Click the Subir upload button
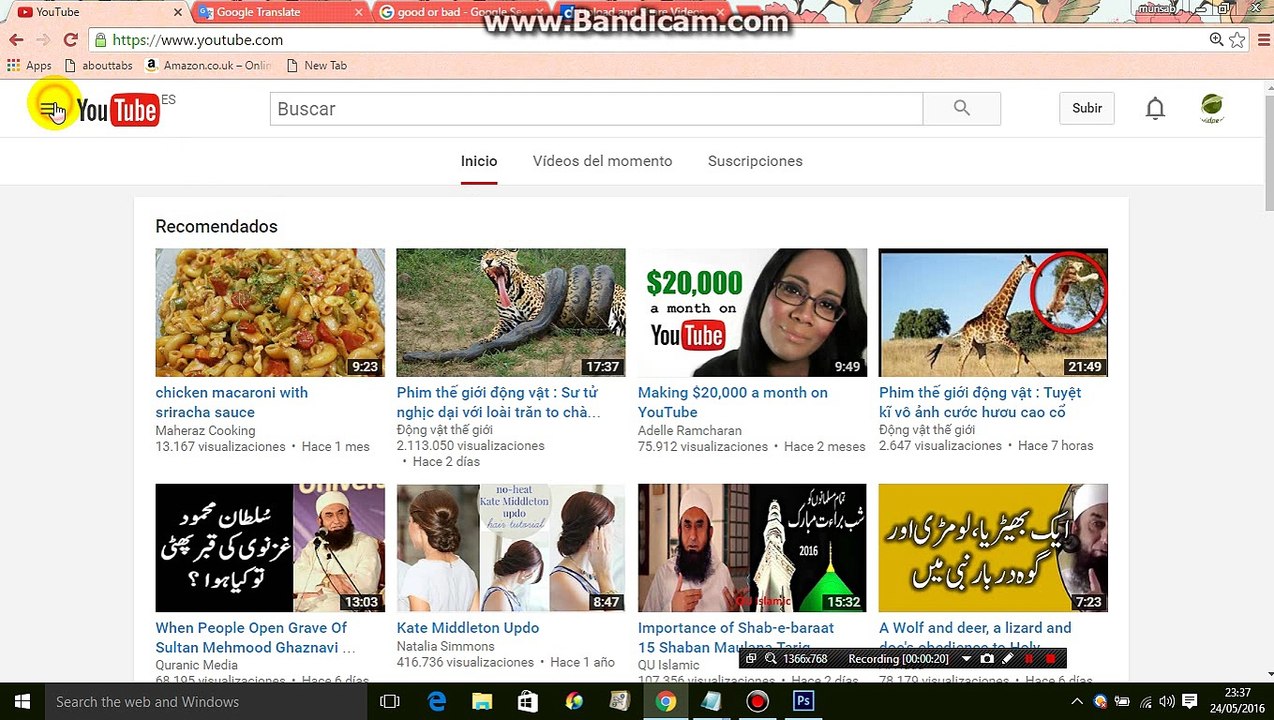1274x720 pixels. click(x=1087, y=108)
